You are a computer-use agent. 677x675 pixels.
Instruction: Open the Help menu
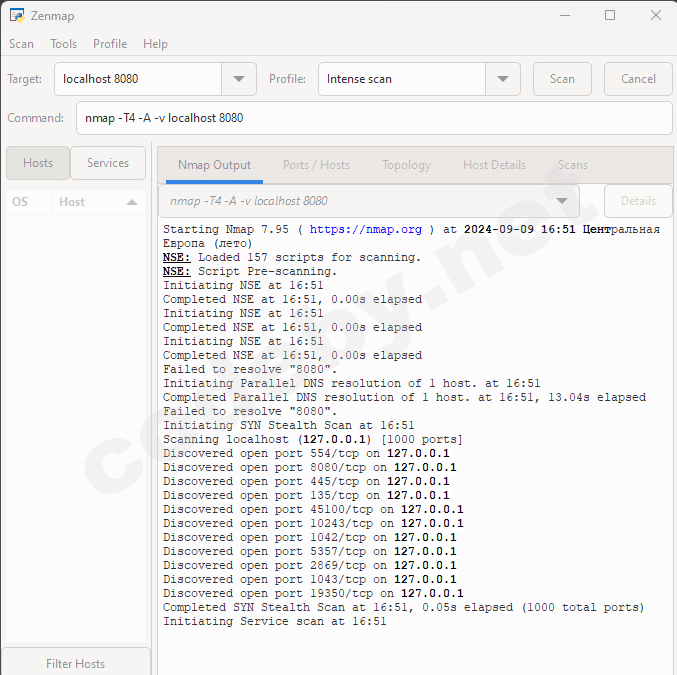pyautogui.click(x=155, y=44)
